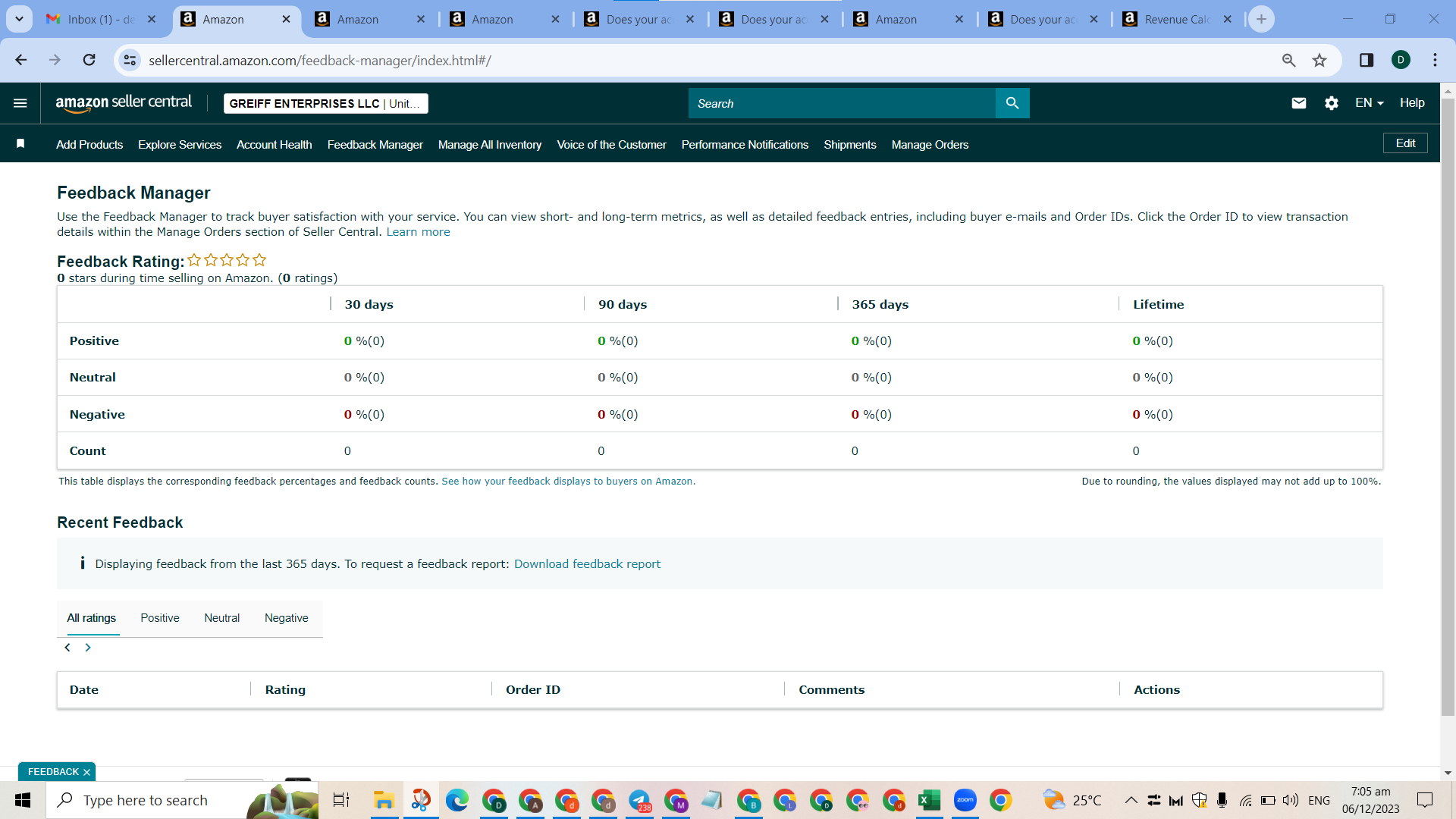1456x819 pixels.
Task: View site information icon in address bar
Action: 130,60
